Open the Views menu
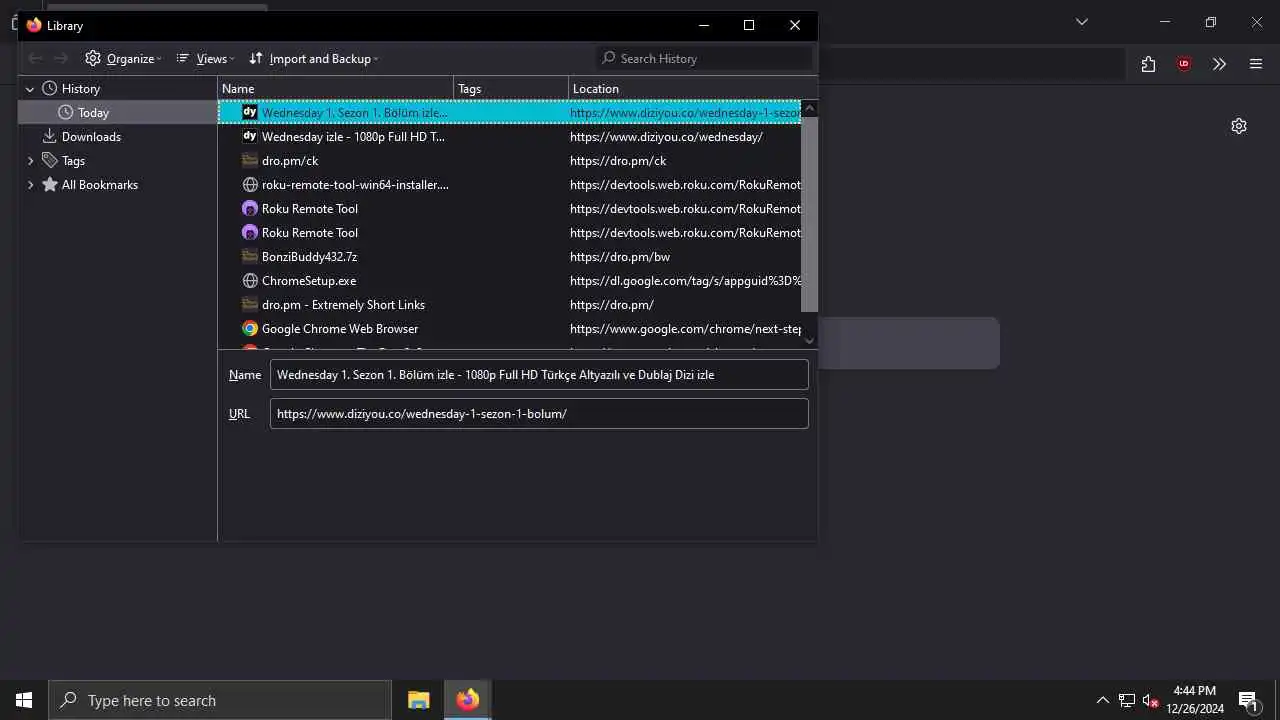The image size is (1280, 720). click(x=204, y=58)
